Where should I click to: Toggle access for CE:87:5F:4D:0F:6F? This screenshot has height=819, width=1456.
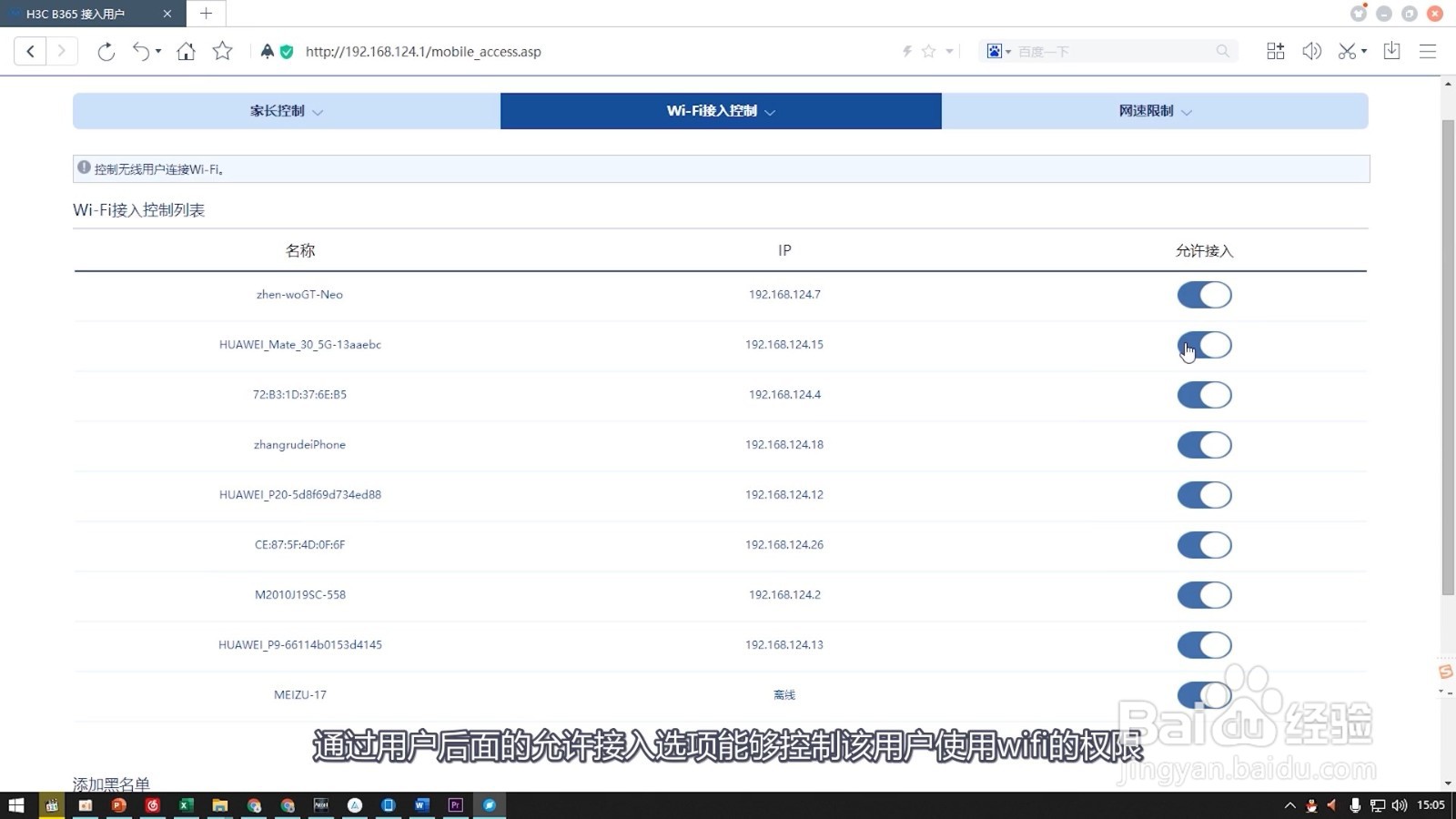1204,545
